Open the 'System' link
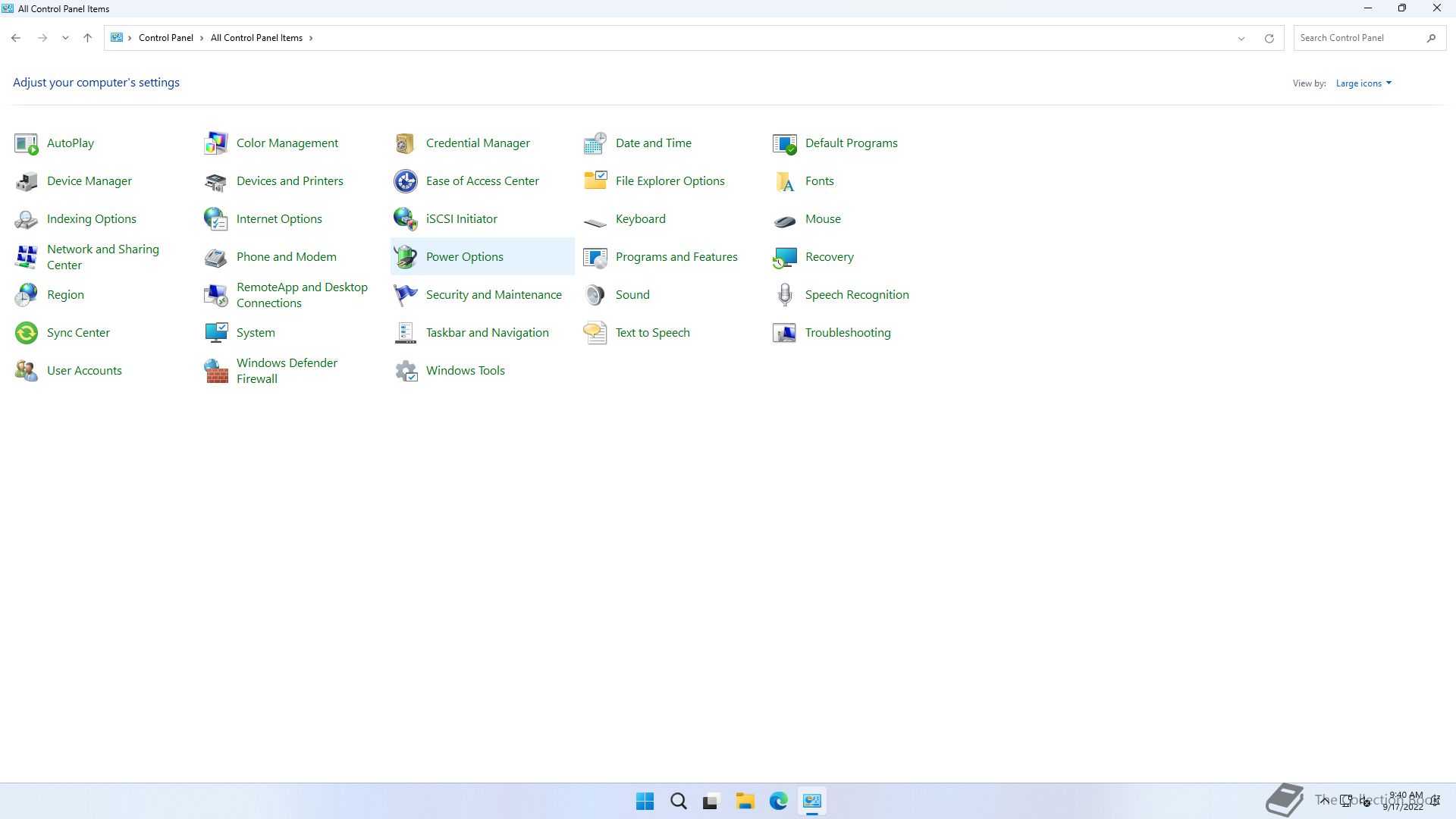Screen dimensions: 1456x819 [256, 333]
